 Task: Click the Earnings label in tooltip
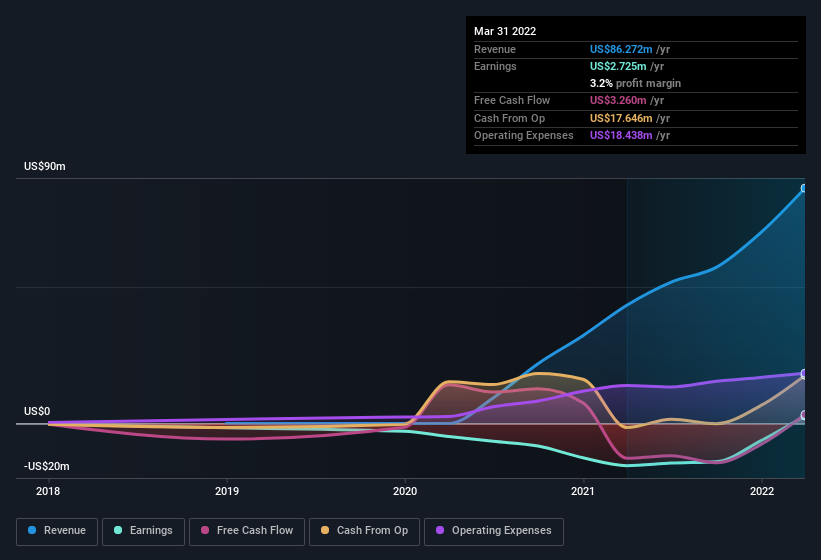pos(495,66)
